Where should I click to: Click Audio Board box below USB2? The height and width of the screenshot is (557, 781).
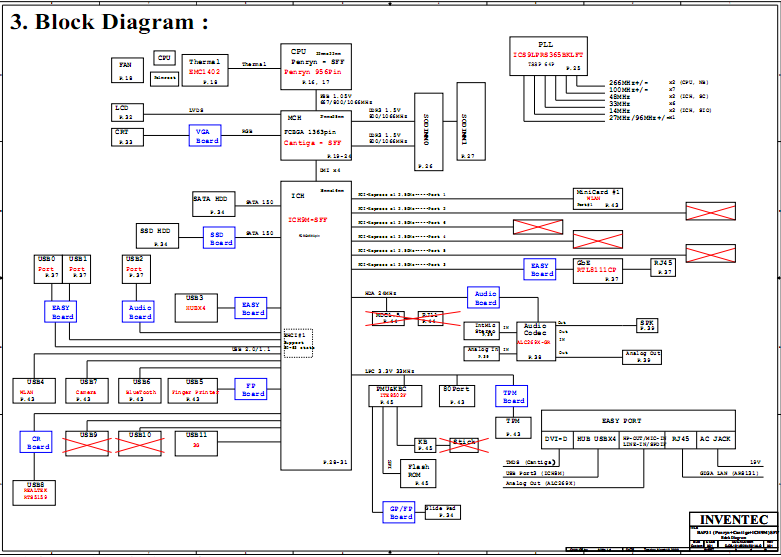coord(138,312)
